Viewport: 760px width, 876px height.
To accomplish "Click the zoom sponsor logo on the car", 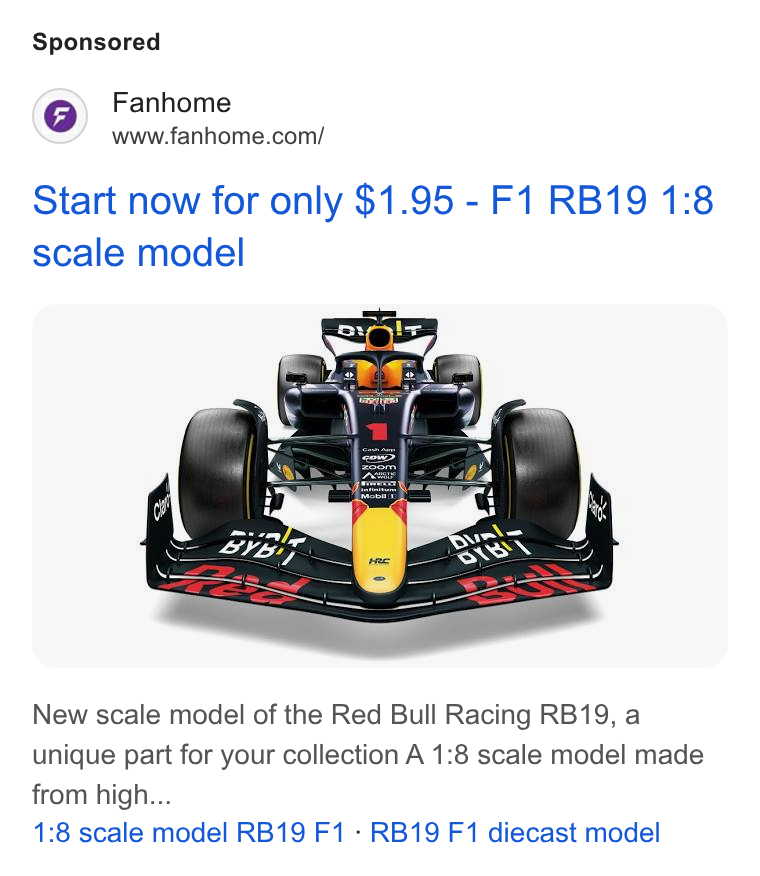I will [378, 466].
